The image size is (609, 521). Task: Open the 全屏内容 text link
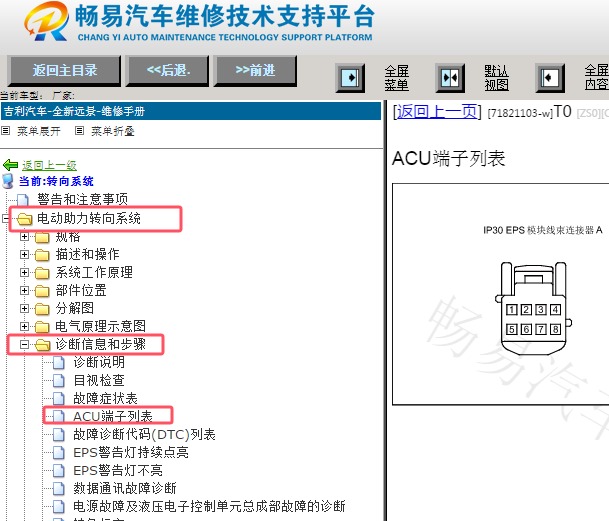pyautogui.click(x=597, y=77)
